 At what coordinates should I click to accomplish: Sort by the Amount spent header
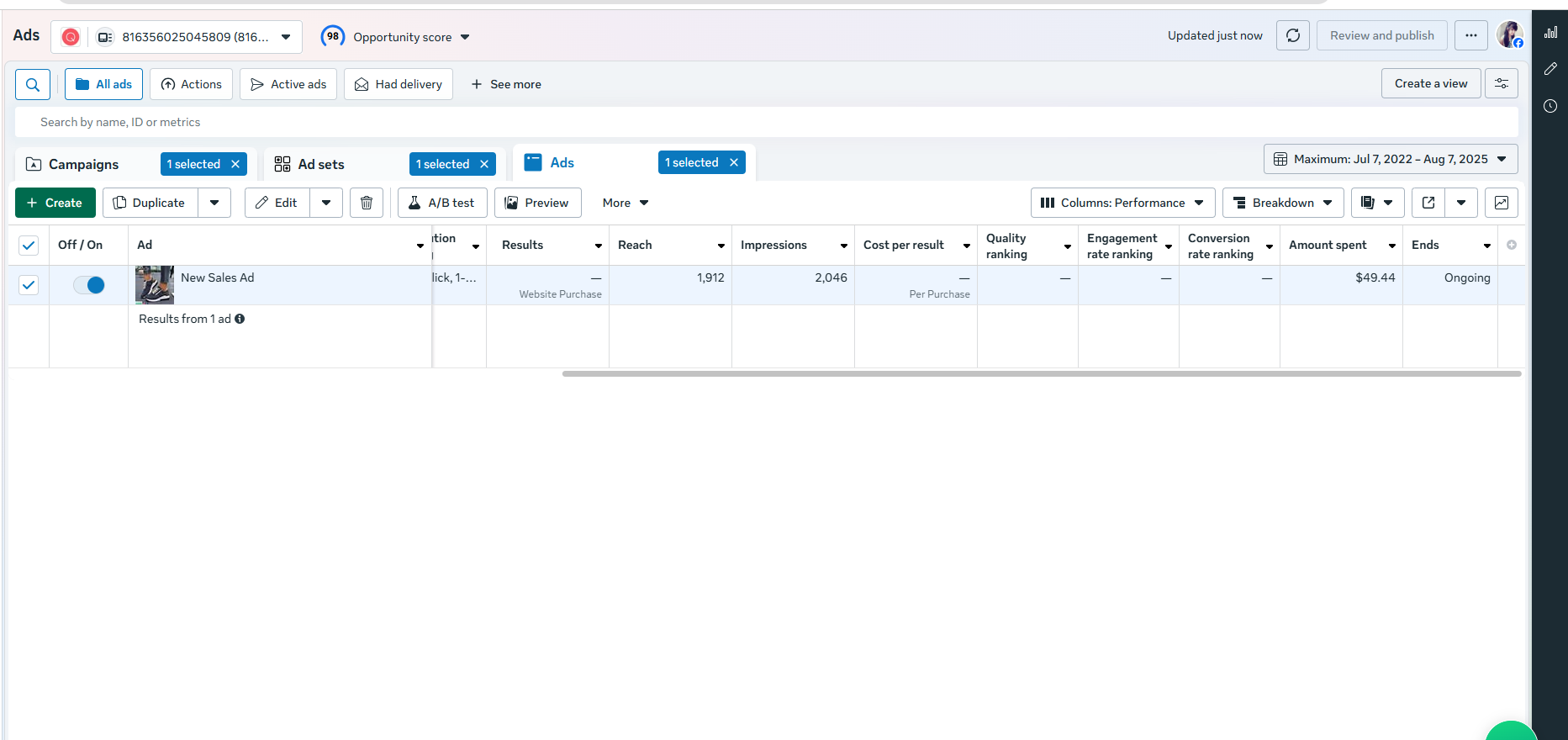point(1341,245)
